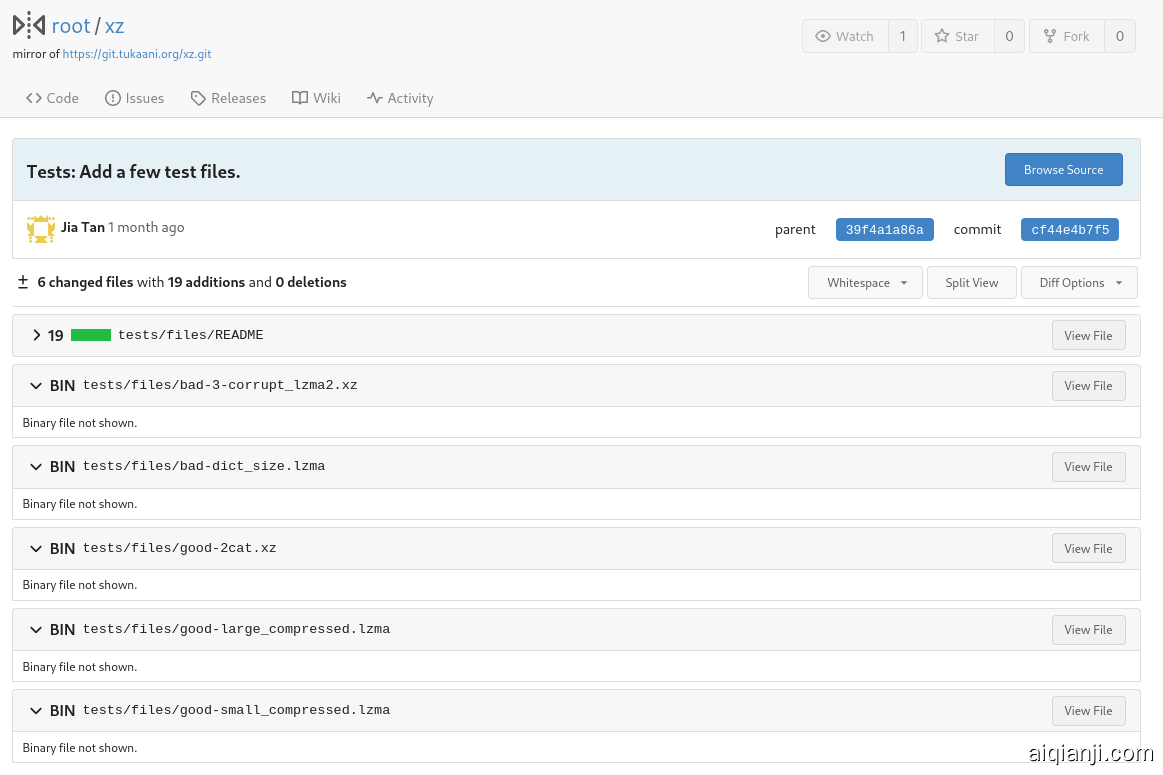Open the Whitespace dropdown
Viewport: 1163px width, 775px height.
[x=866, y=283]
